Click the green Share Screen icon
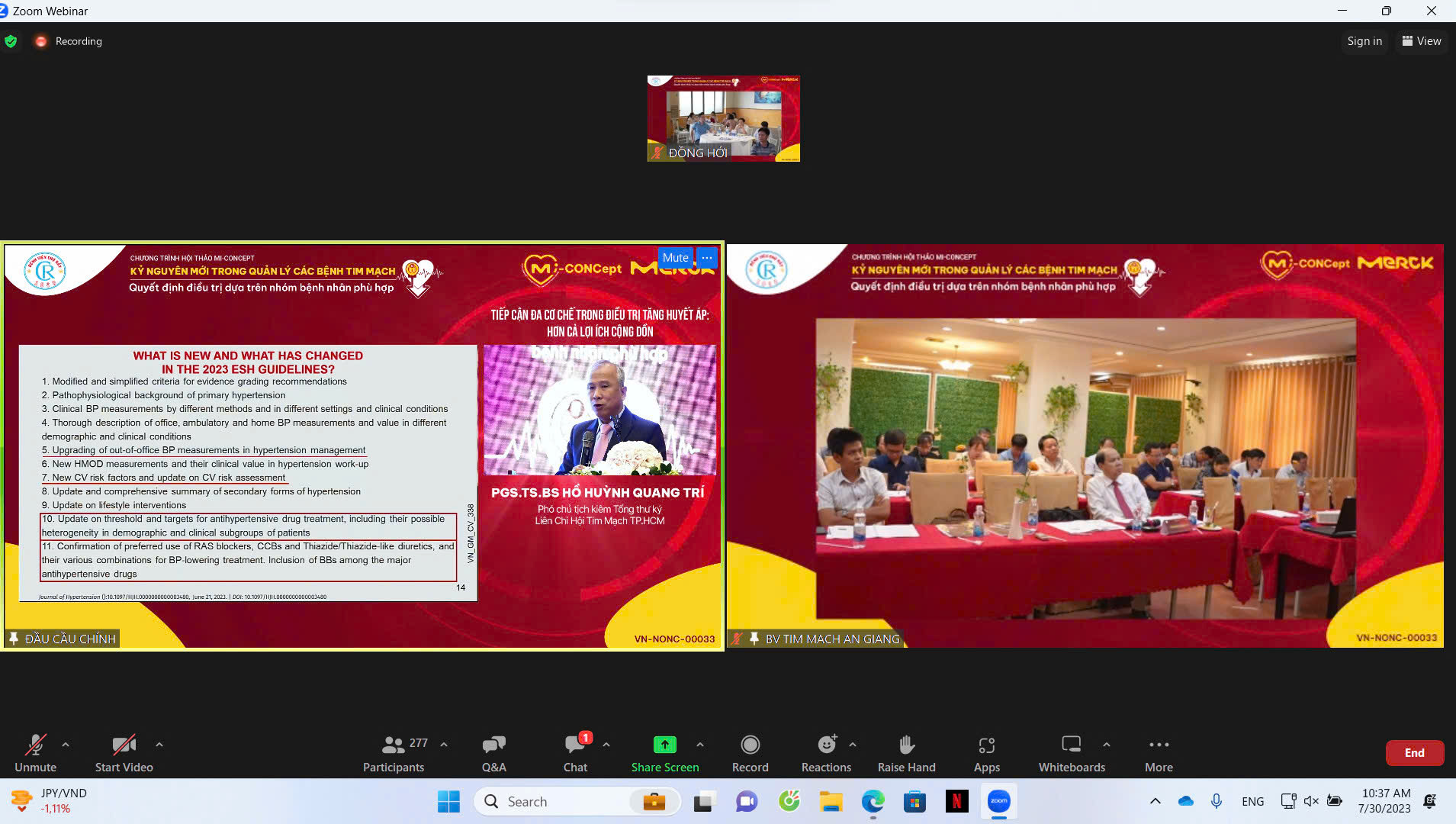This screenshot has width=1456, height=824. 664,744
